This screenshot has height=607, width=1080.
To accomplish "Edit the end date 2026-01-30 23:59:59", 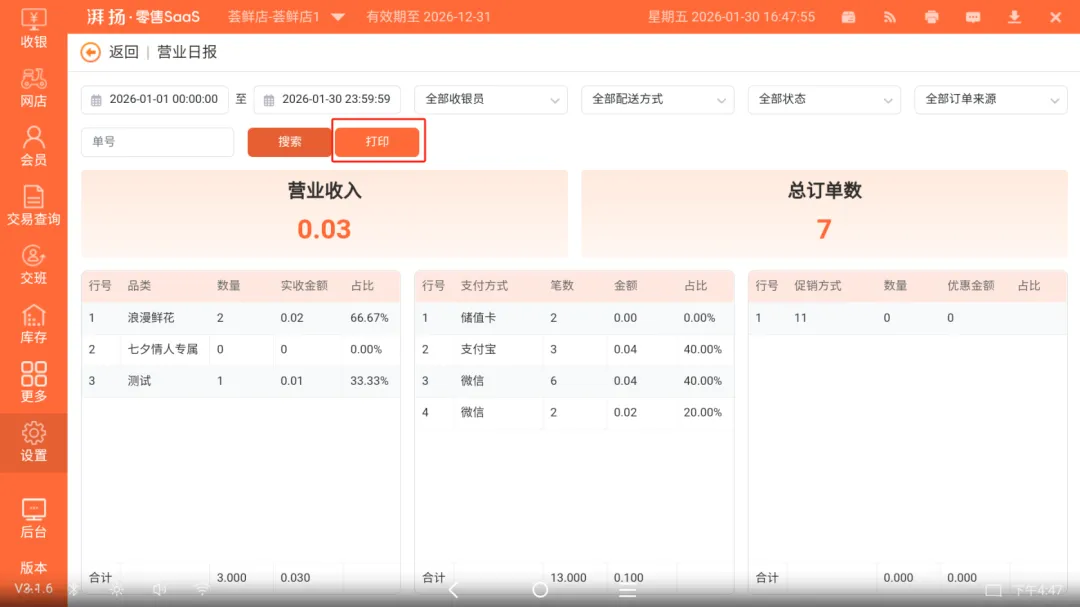I will pyautogui.click(x=328, y=99).
